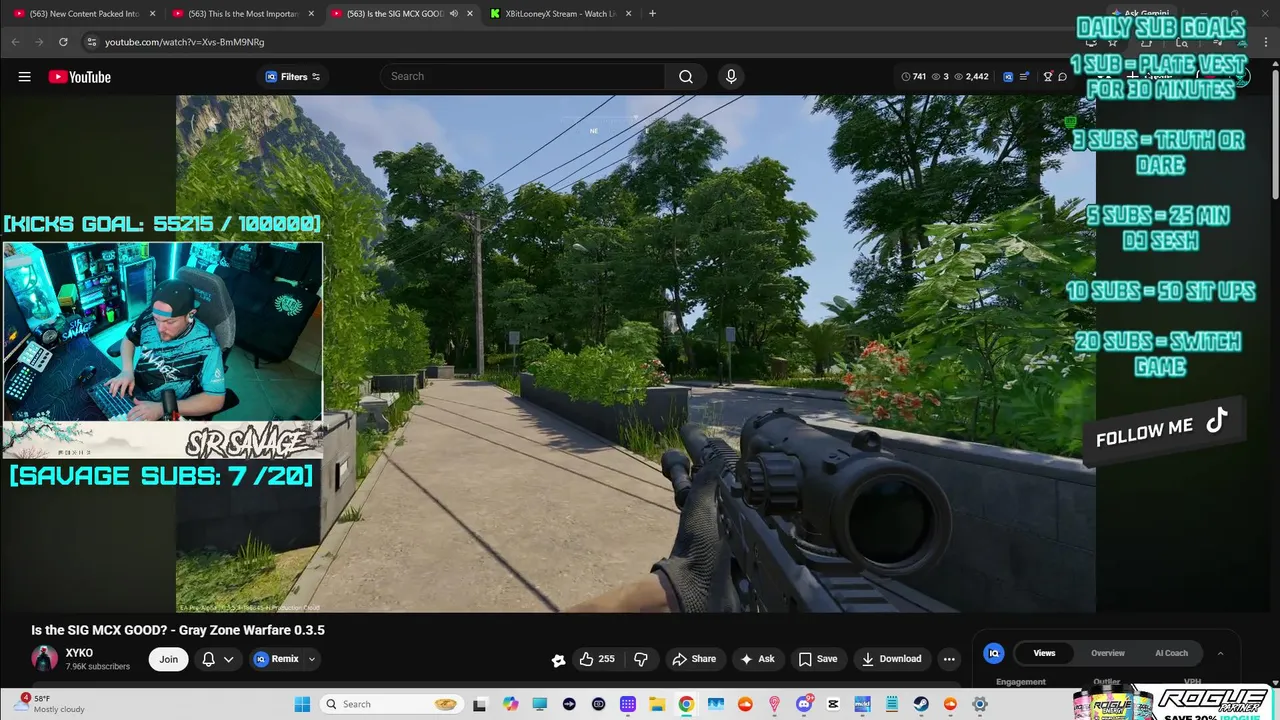
Task: Launch Copilot from the taskbar
Action: tap(511, 704)
